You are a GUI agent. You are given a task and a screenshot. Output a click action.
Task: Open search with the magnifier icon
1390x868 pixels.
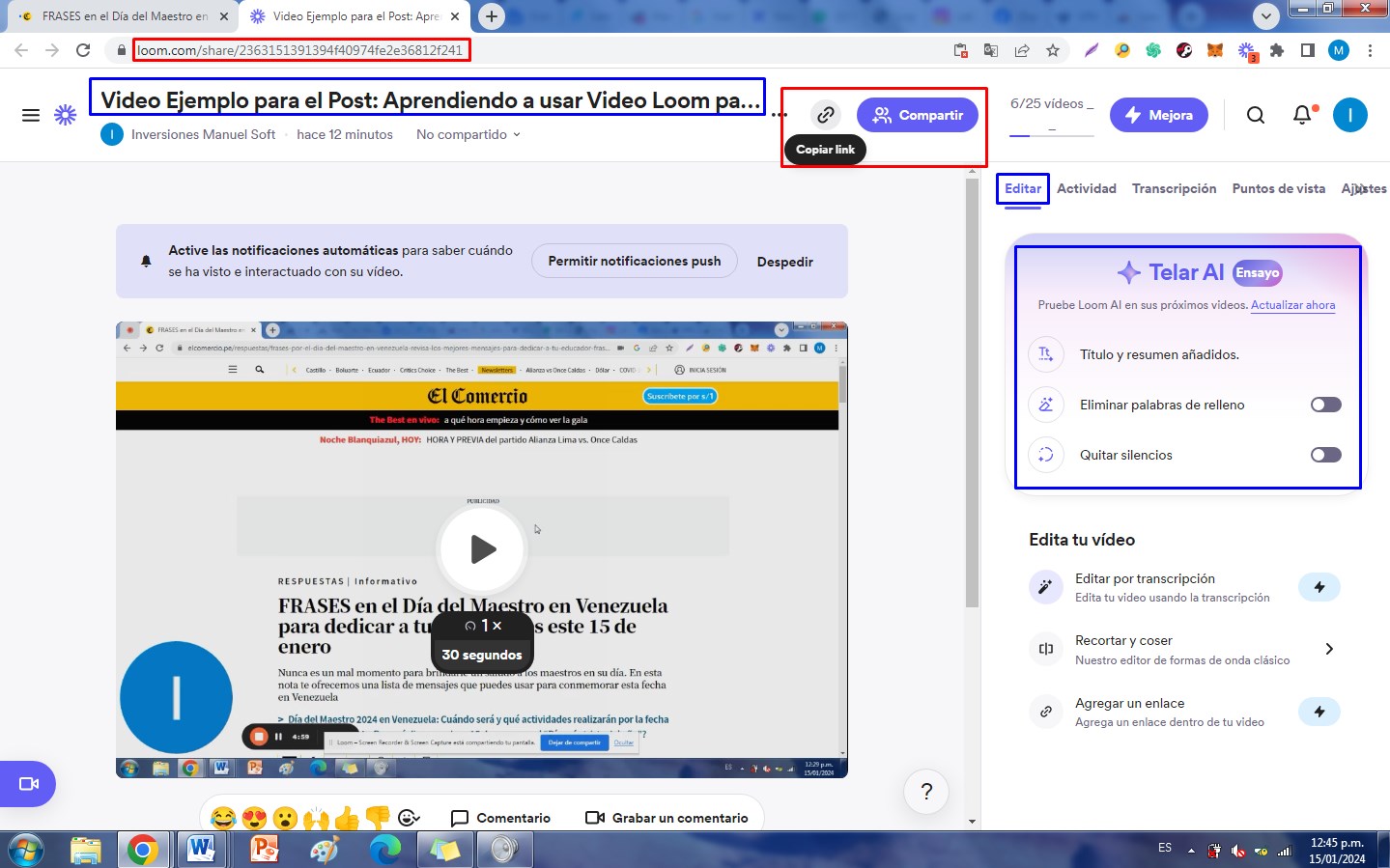pyautogui.click(x=1255, y=115)
